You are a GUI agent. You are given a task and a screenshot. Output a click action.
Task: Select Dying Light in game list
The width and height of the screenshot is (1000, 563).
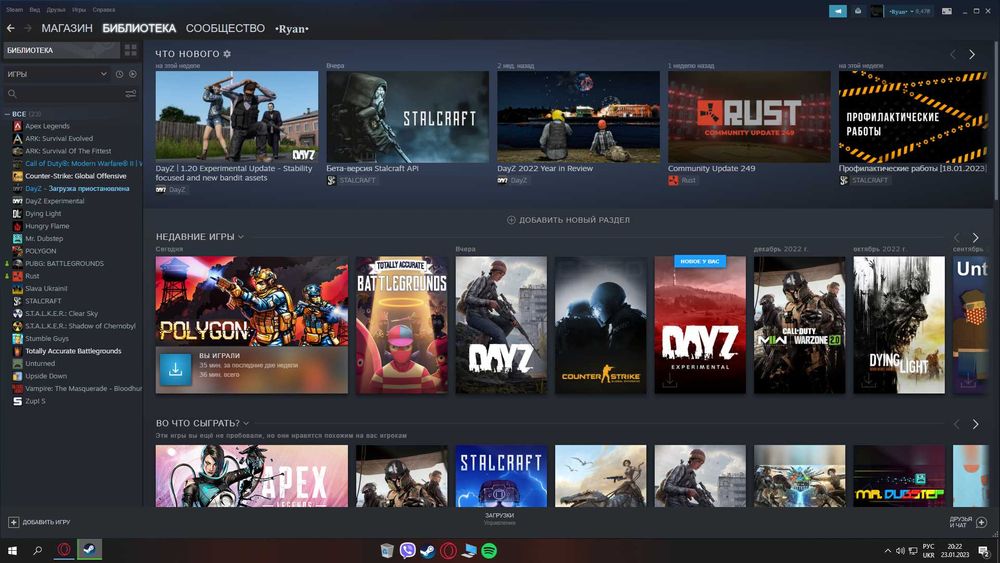coord(43,214)
